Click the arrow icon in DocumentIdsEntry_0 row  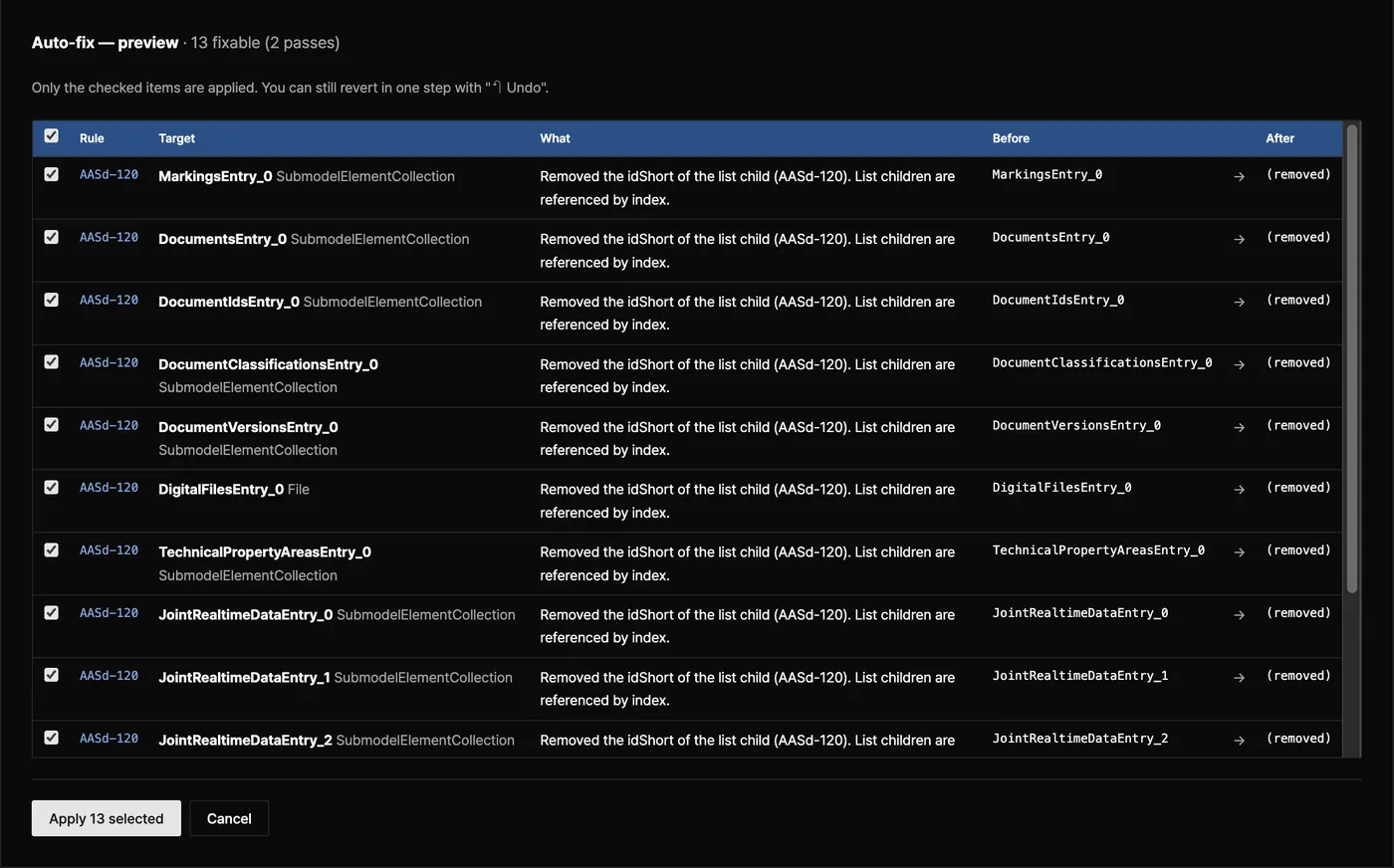pyautogui.click(x=1239, y=302)
